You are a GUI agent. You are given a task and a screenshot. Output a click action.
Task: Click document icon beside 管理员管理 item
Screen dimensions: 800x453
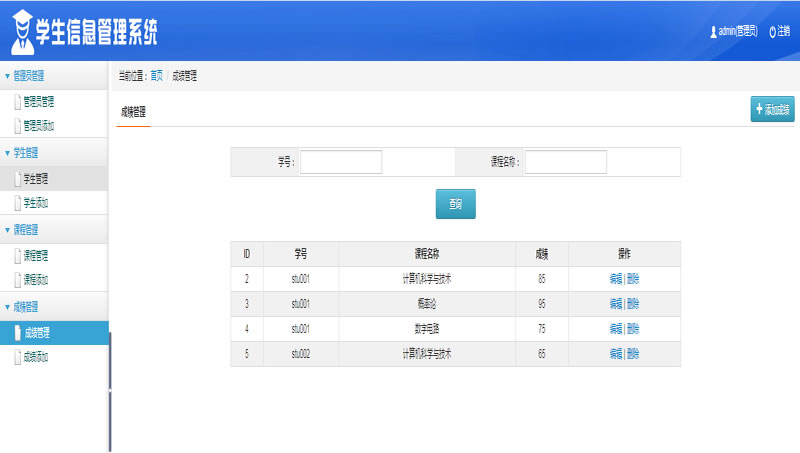pos(18,102)
